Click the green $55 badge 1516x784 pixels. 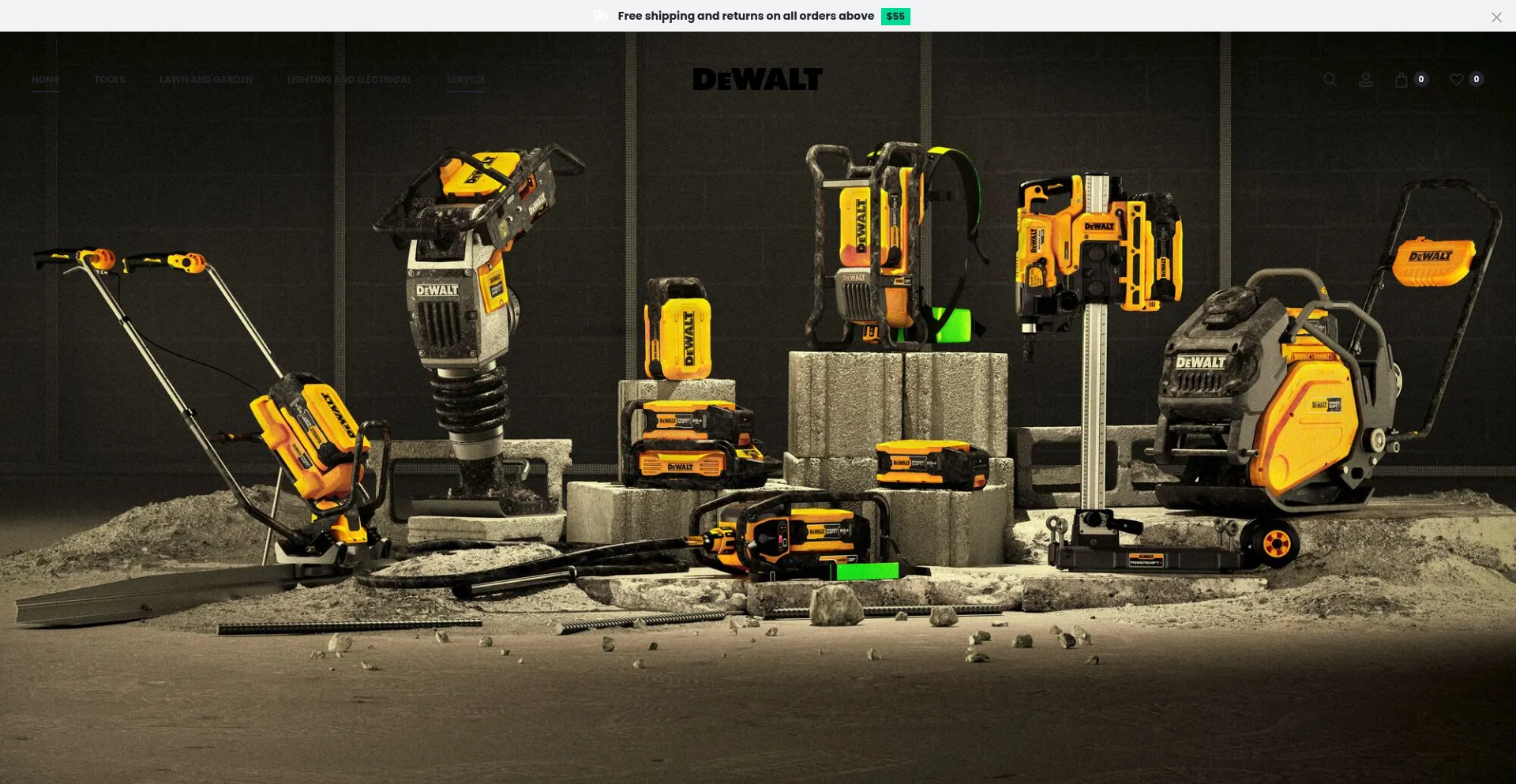(895, 17)
